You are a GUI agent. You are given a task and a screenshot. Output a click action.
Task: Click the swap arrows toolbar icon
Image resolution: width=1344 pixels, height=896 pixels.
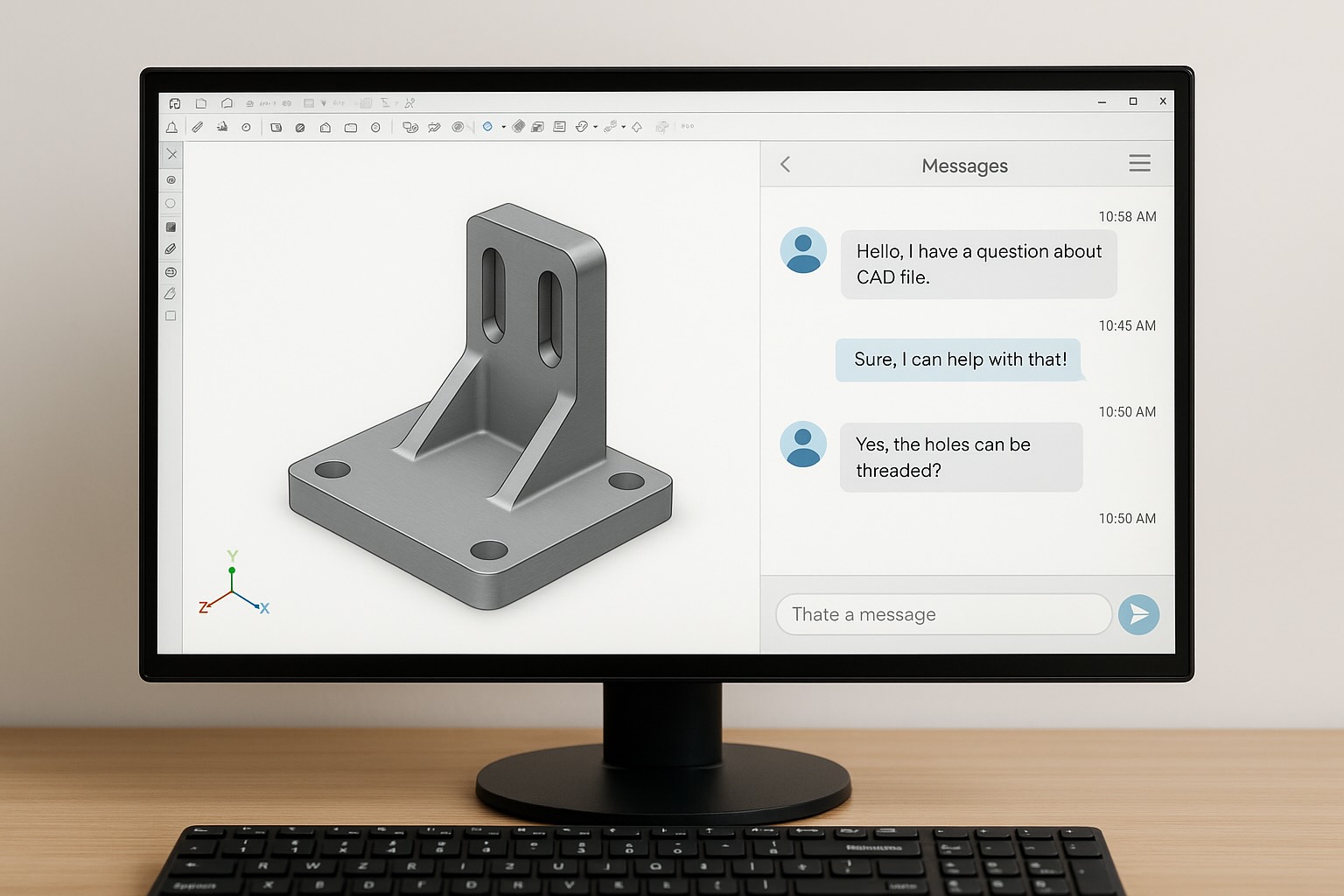(x=435, y=127)
